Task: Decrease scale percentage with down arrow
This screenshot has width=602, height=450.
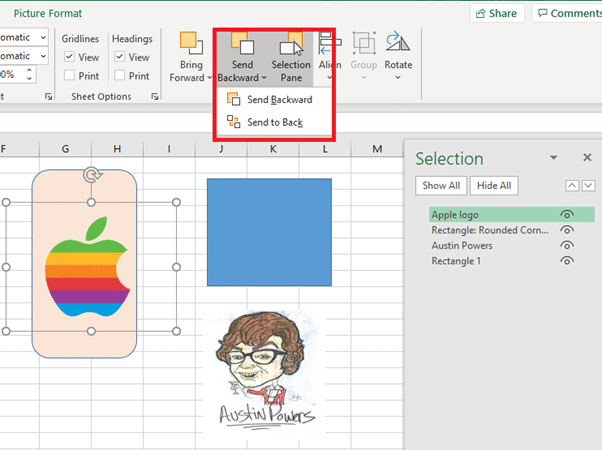Action: 29,78
